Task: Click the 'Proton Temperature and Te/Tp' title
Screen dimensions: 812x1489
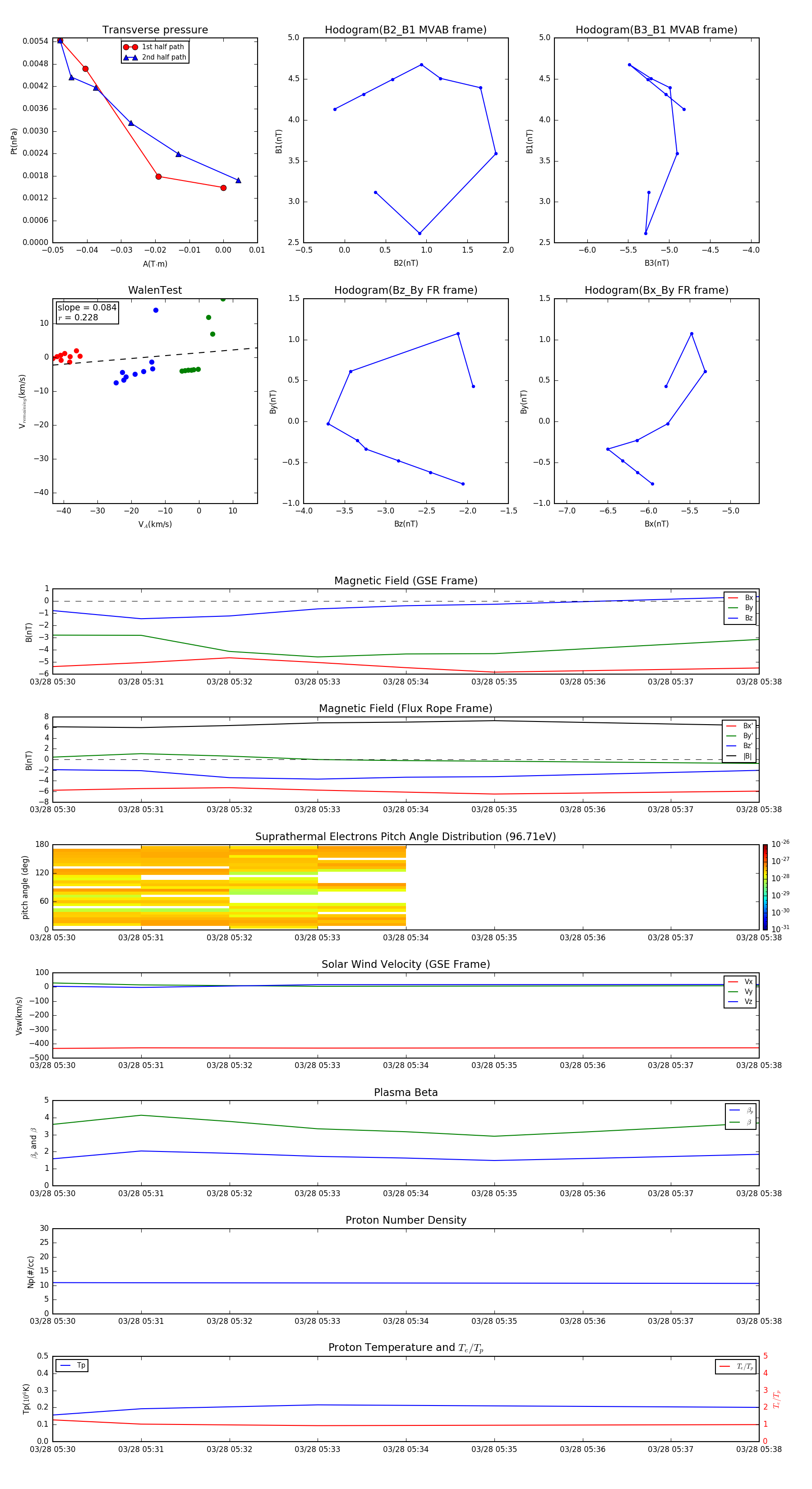Action: point(406,1348)
